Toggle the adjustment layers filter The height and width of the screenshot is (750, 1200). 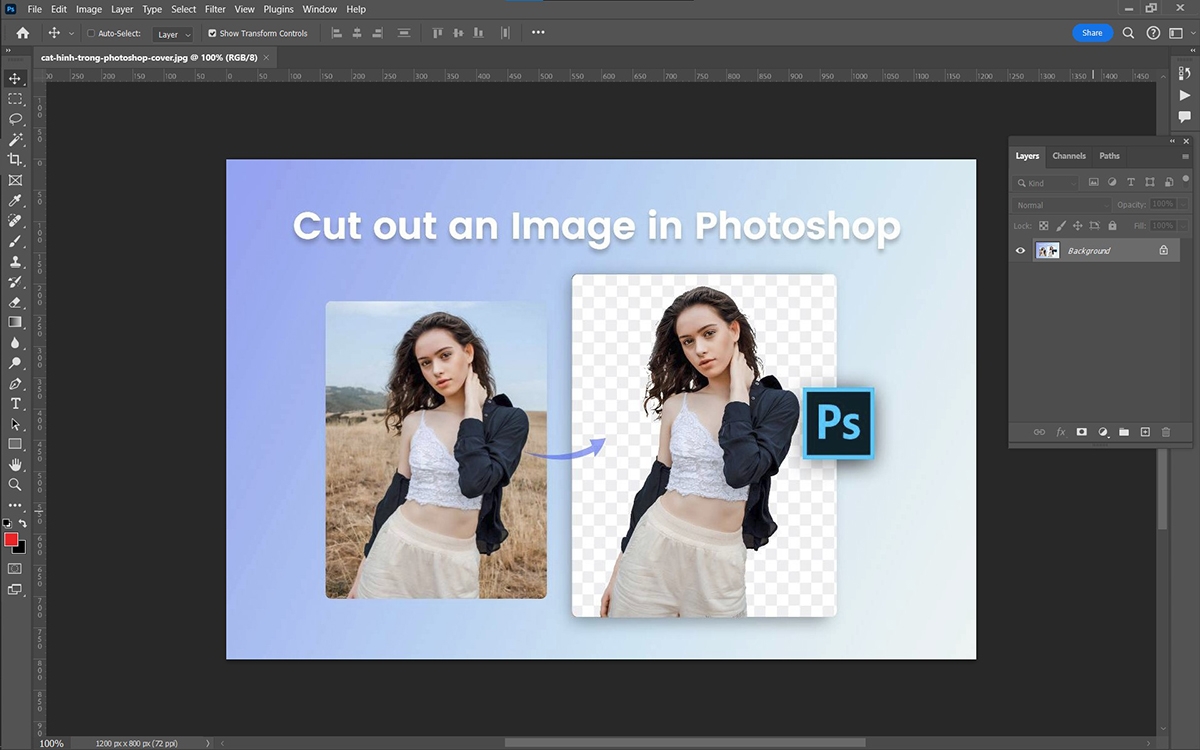pos(1112,182)
